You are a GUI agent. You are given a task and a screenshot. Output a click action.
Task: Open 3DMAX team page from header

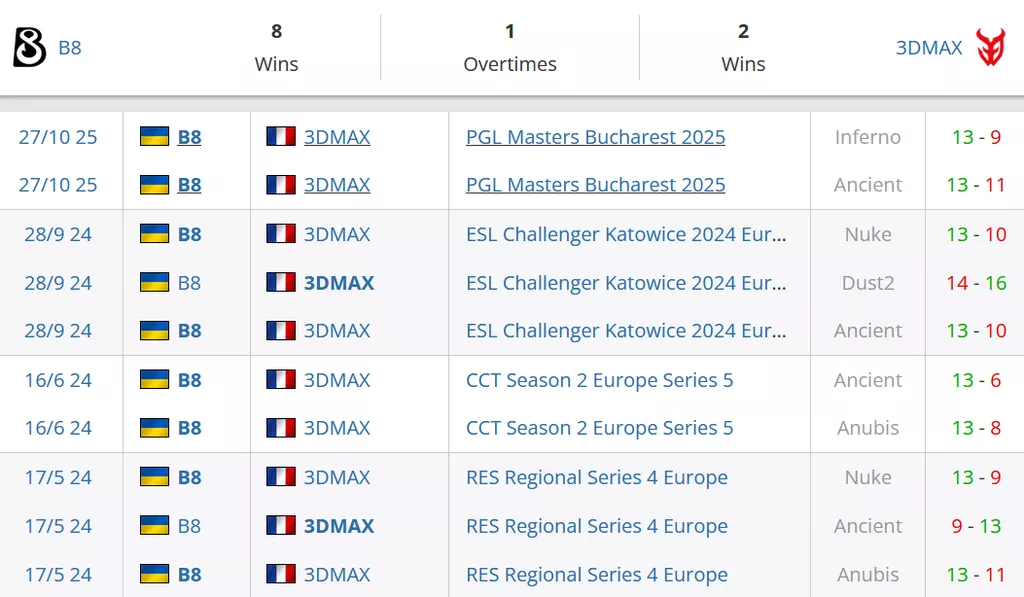point(929,47)
